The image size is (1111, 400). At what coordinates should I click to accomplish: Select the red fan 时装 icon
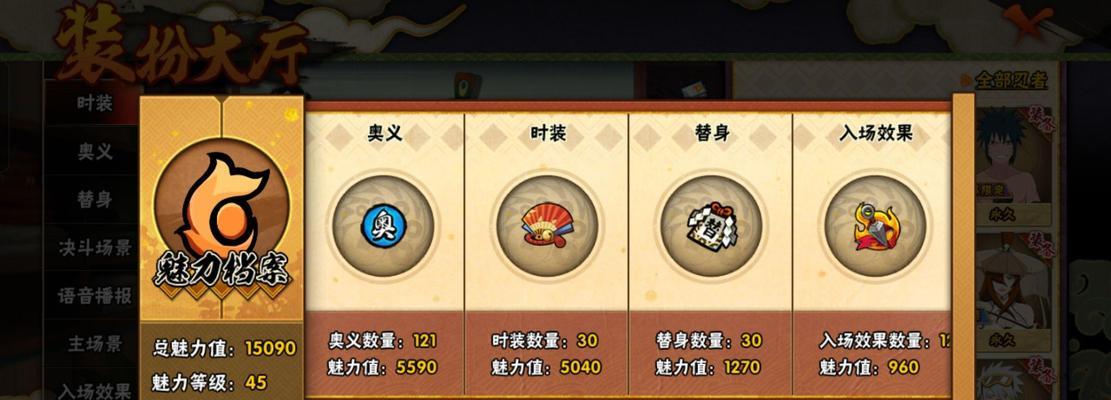pos(547,226)
